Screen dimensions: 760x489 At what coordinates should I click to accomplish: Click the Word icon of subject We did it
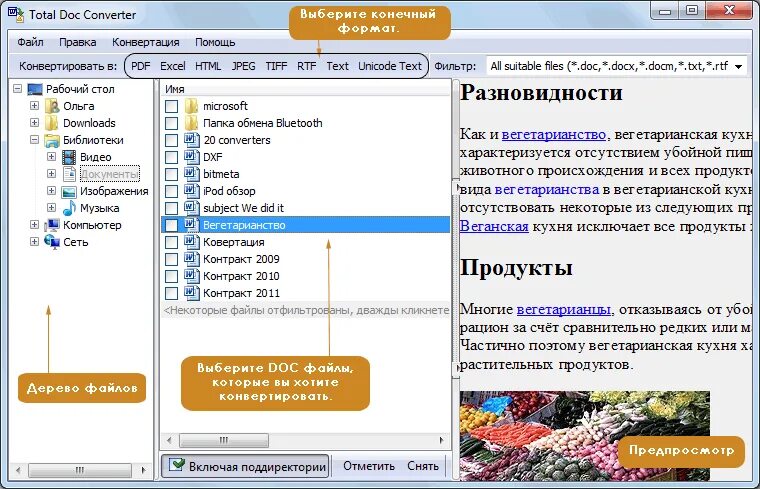192,208
